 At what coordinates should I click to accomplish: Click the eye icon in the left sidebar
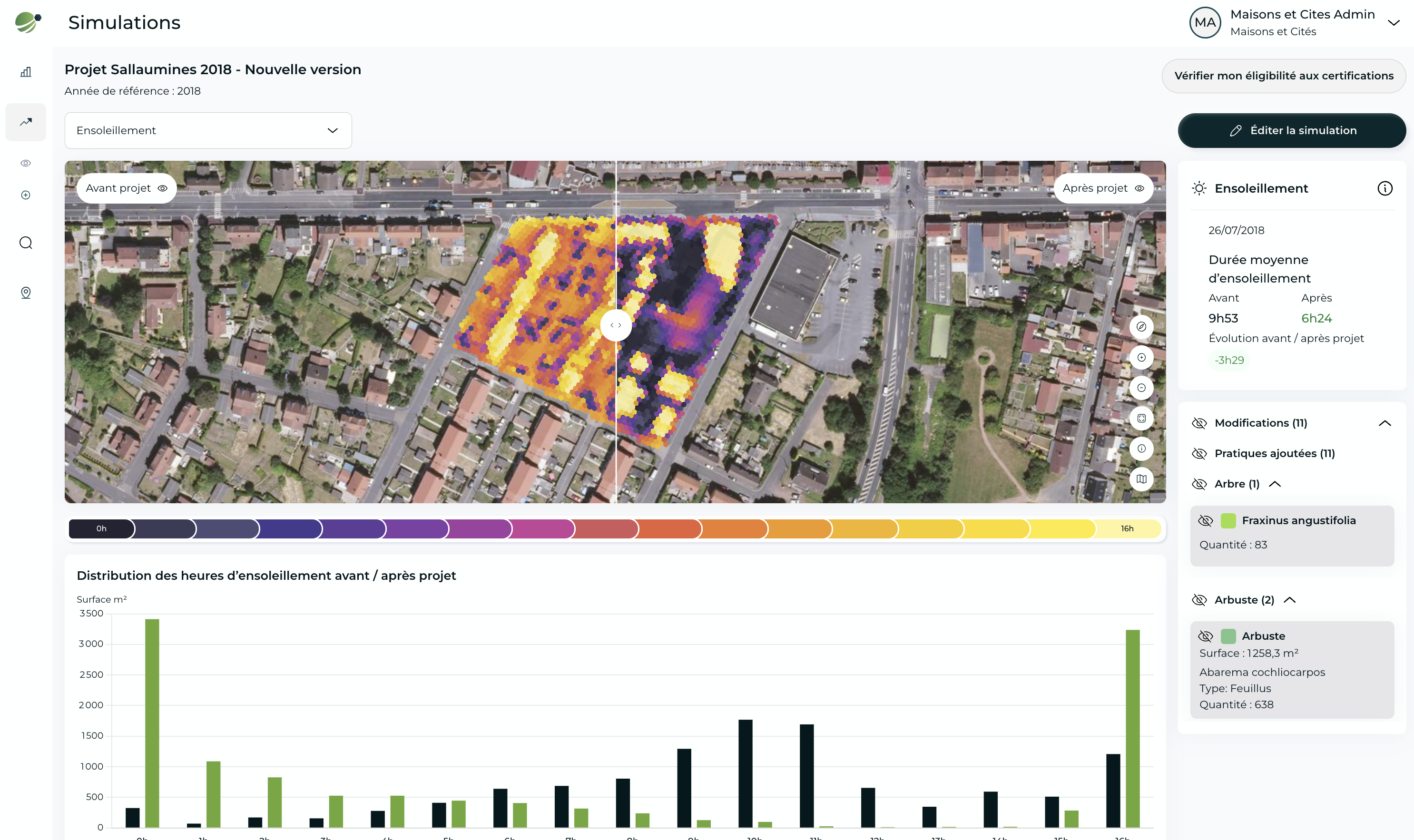(x=26, y=163)
